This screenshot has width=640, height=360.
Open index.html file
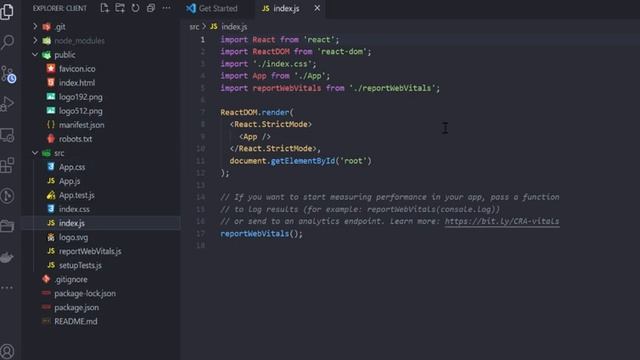77,82
